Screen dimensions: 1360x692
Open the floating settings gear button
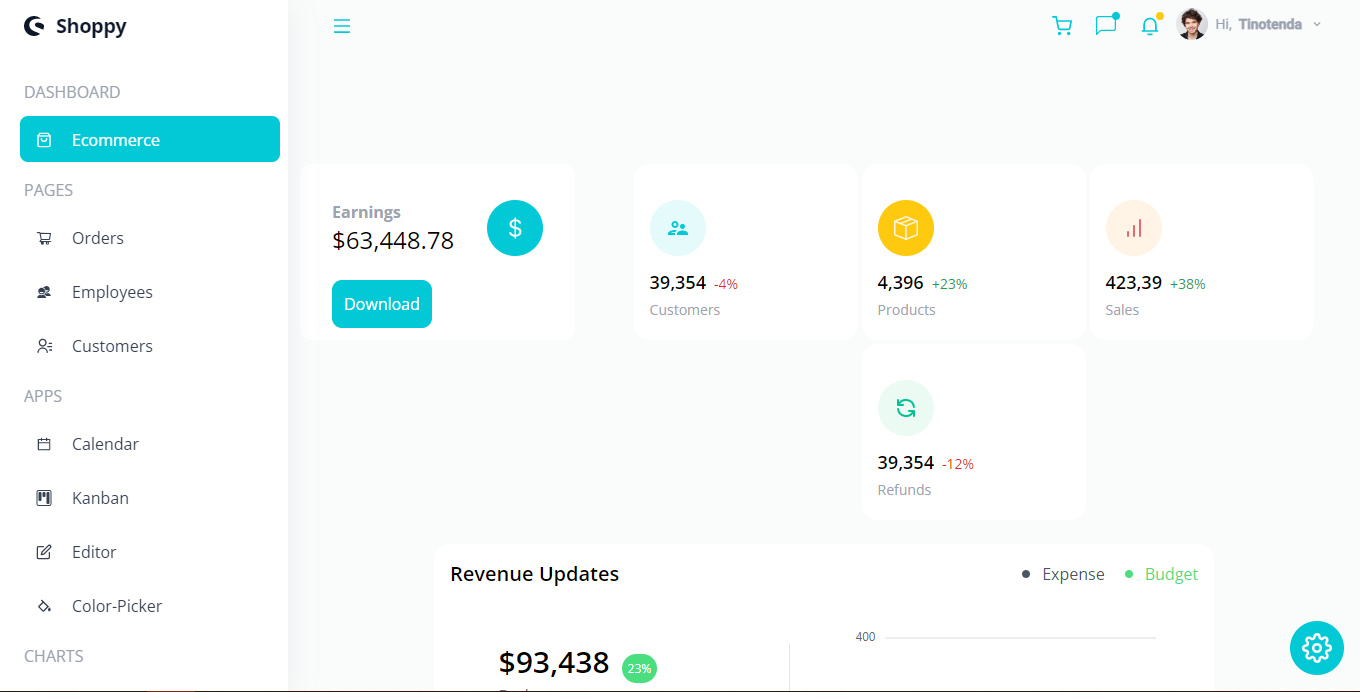[x=1316, y=648]
